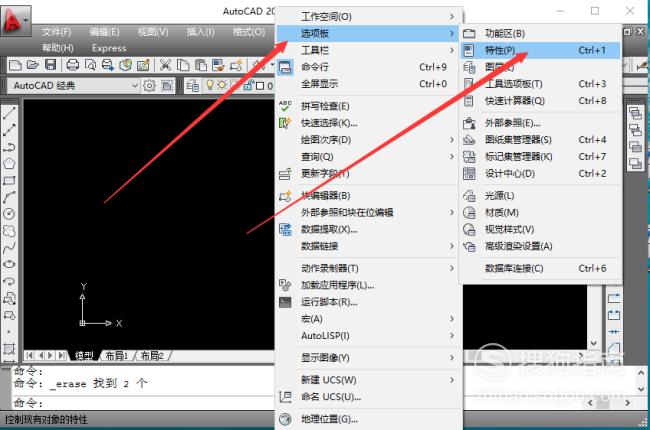Toggle layer 0 freeze sun icon

[x=222, y=85]
